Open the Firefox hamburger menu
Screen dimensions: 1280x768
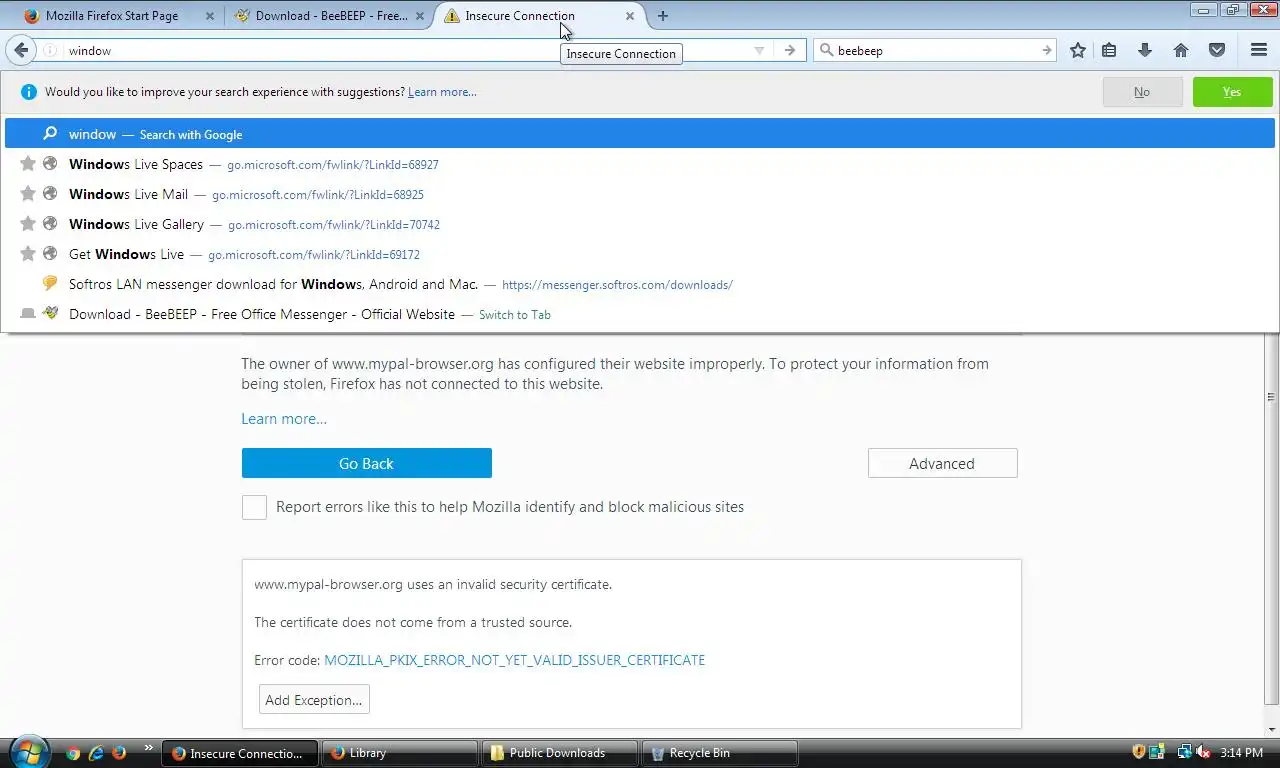pyautogui.click(x=1259, y=50)
